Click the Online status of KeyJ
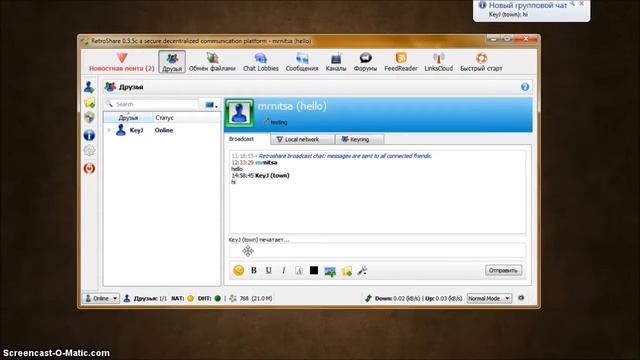Screen dimensions: 640x360 164,130
